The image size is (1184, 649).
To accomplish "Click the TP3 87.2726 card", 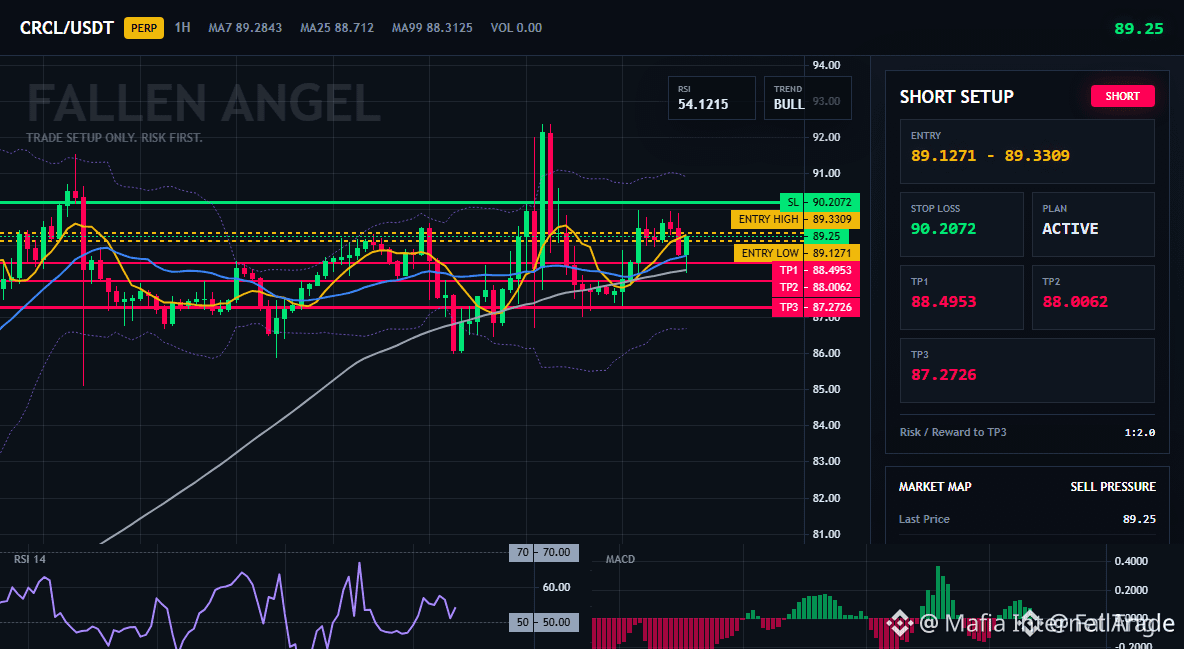I will (x=1027, y=370).
